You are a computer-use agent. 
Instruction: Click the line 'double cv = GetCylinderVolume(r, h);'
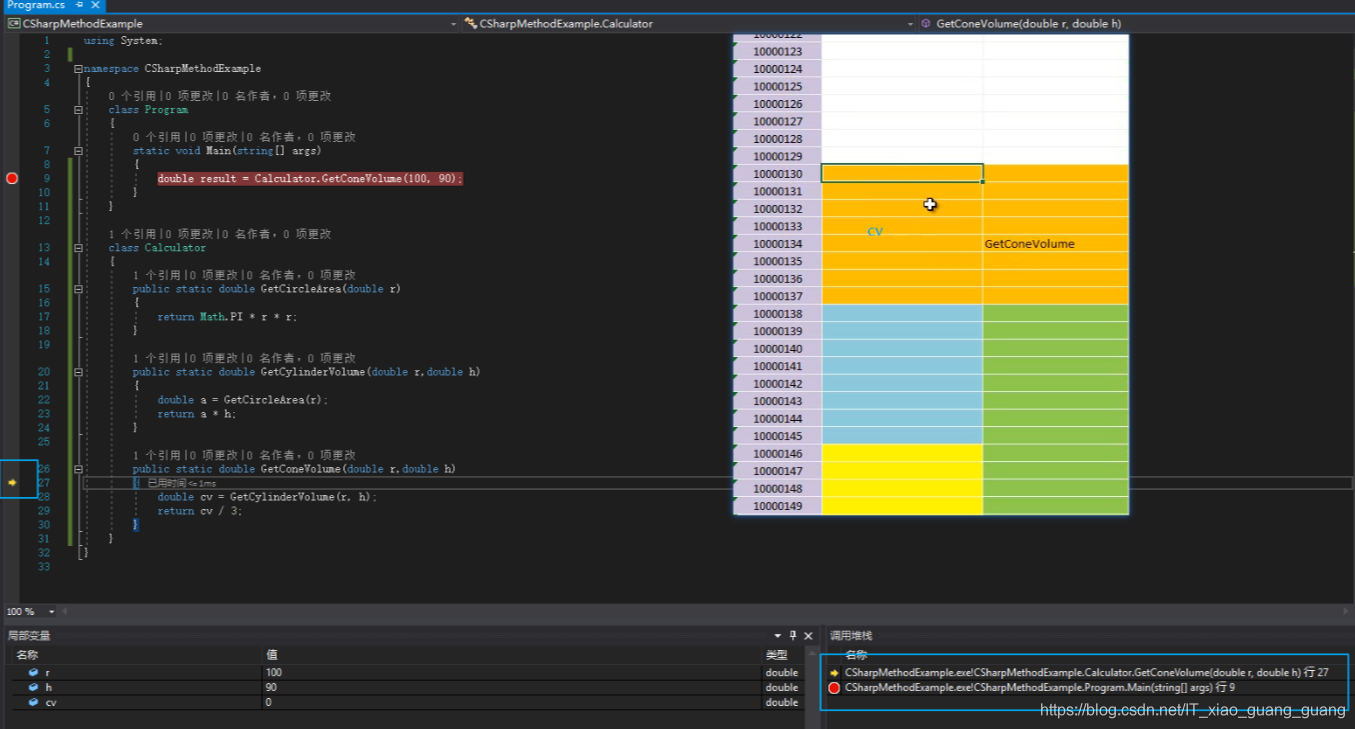pos(267,497)
